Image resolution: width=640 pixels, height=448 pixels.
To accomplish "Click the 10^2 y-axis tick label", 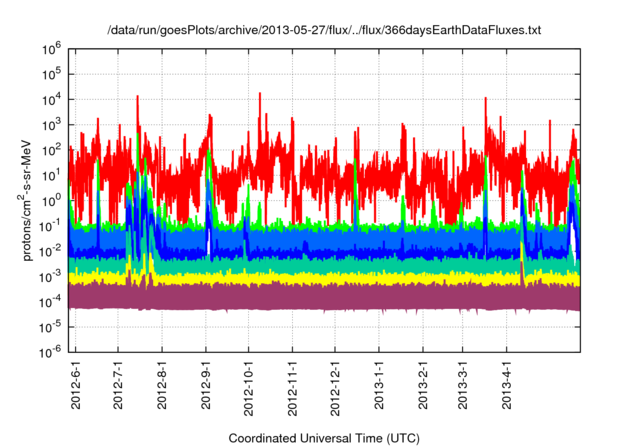I will (x=51, y=151).
